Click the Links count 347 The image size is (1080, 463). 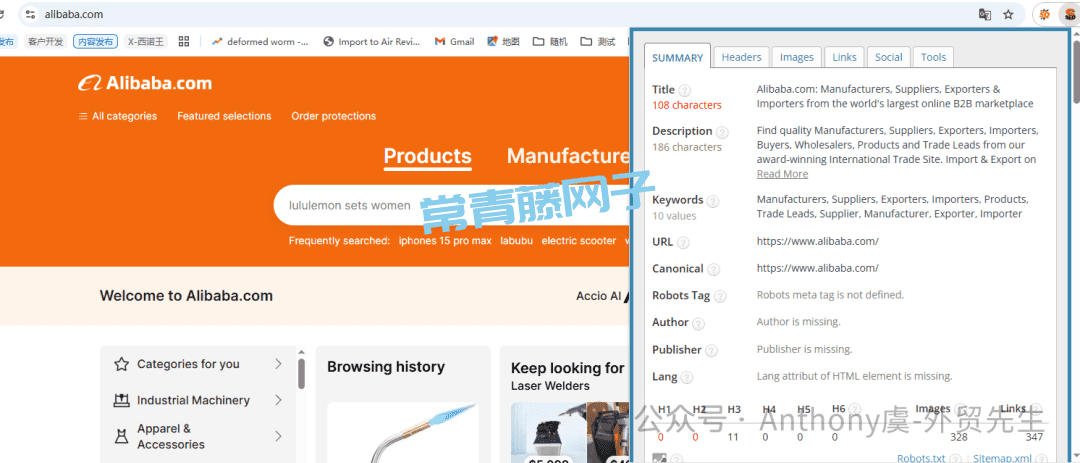[1034, 437]
